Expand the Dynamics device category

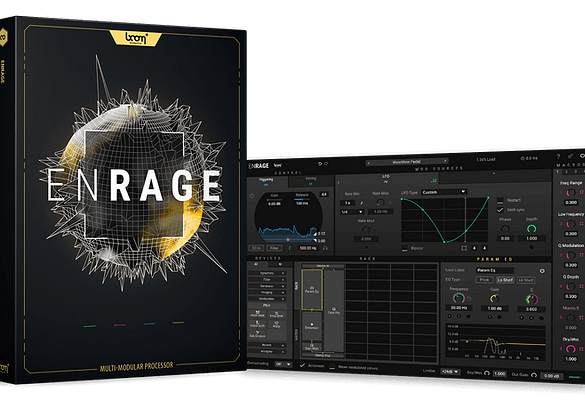267,273
